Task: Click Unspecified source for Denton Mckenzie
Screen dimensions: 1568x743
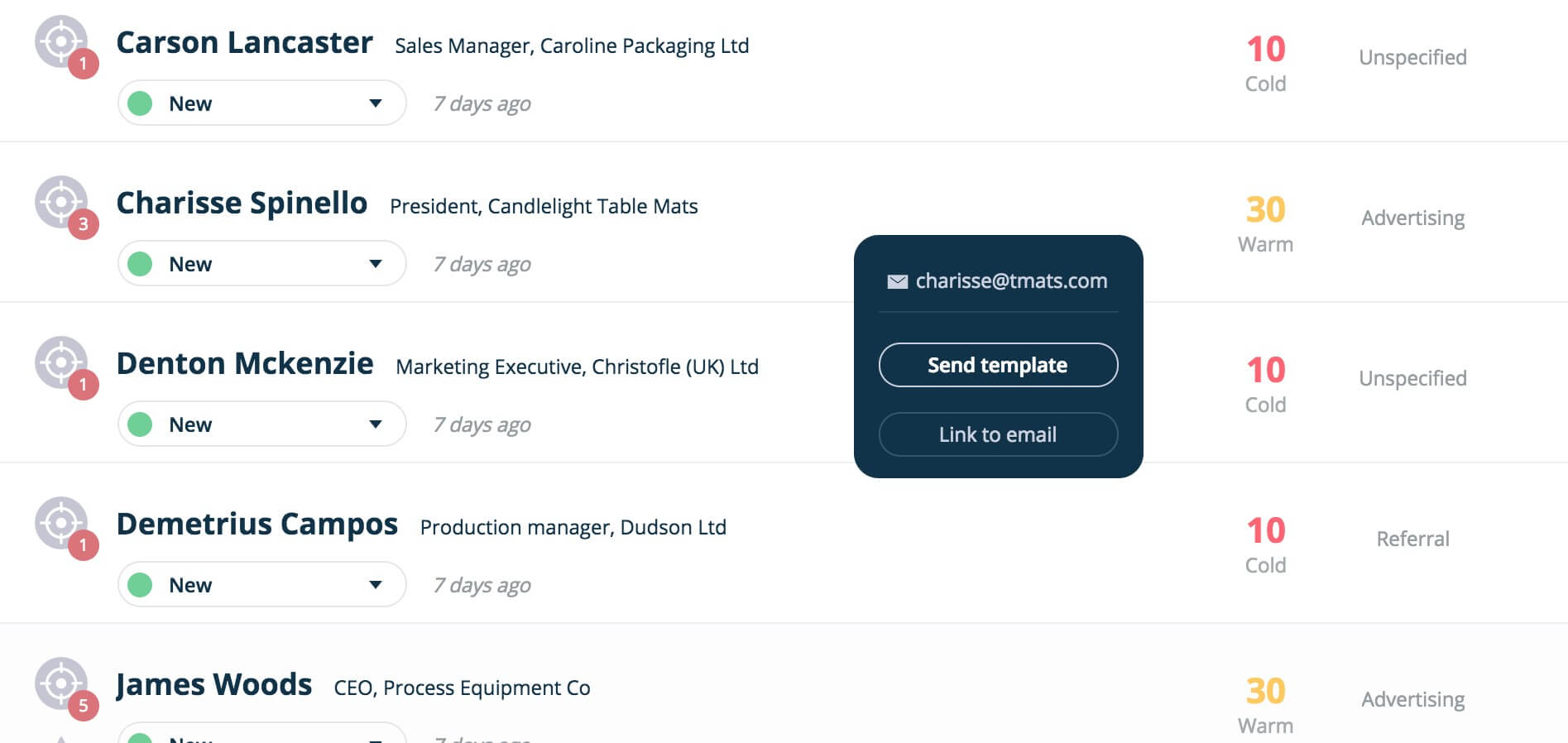Action: point(1412,379)
